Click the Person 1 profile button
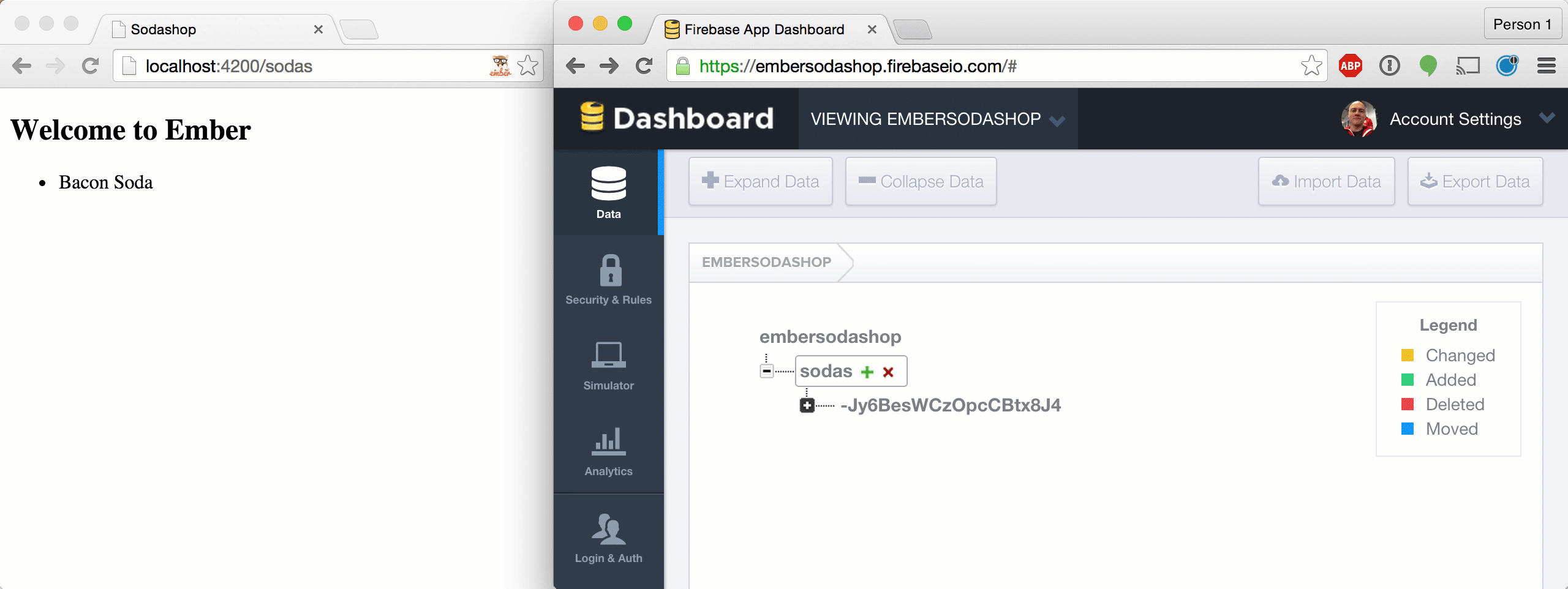 [x=1522, y=24]
